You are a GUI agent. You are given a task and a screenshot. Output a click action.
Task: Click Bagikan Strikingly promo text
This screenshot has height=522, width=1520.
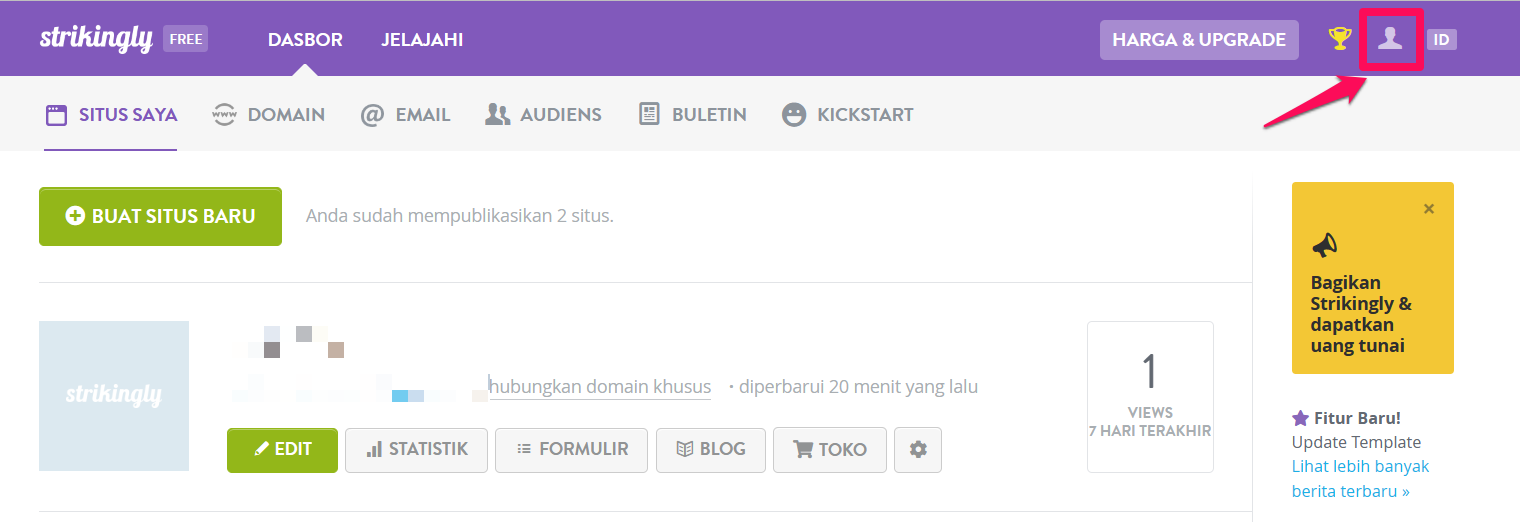1361,314
